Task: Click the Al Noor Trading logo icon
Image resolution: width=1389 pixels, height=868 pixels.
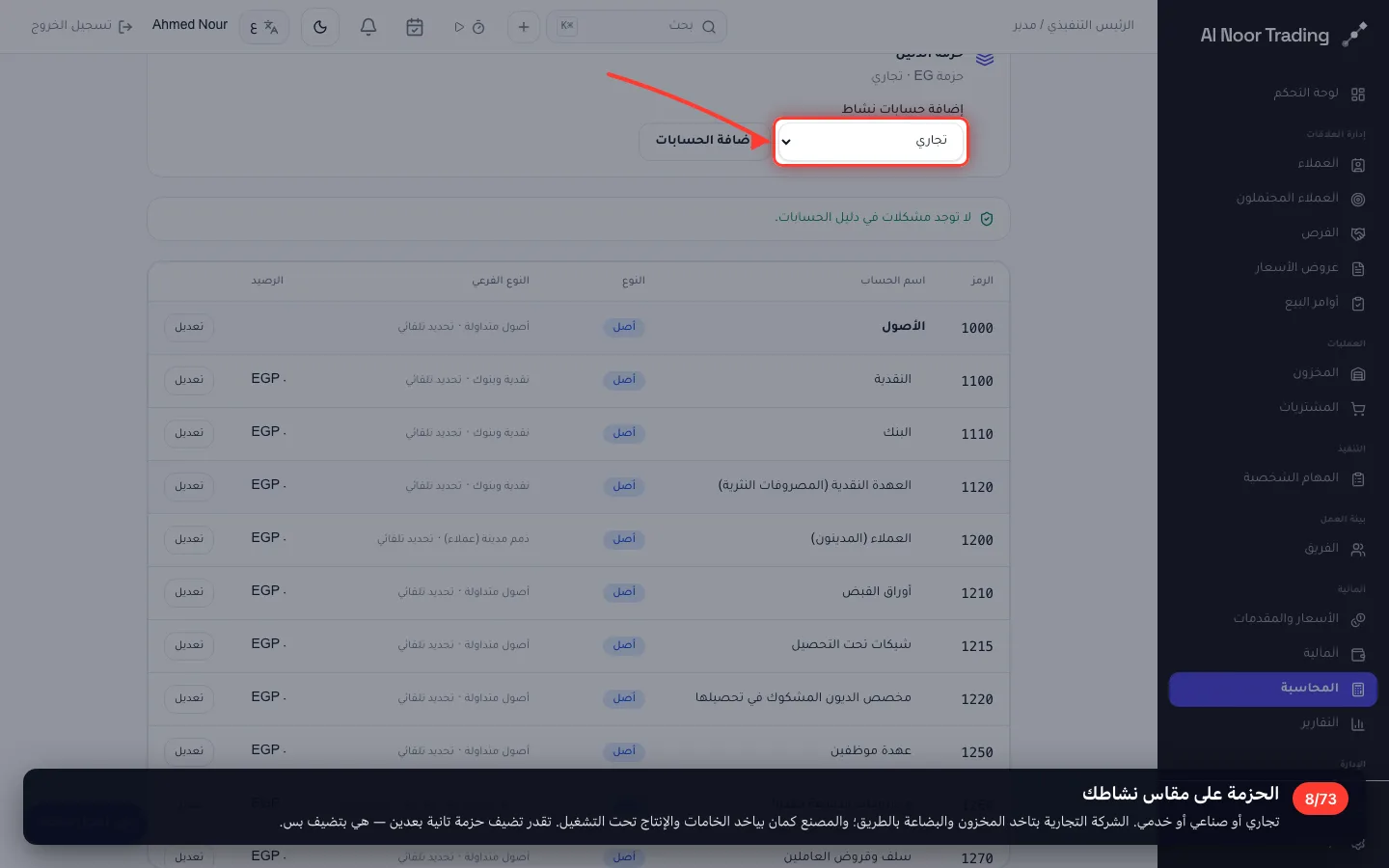Action: (x=1354, y=35)
